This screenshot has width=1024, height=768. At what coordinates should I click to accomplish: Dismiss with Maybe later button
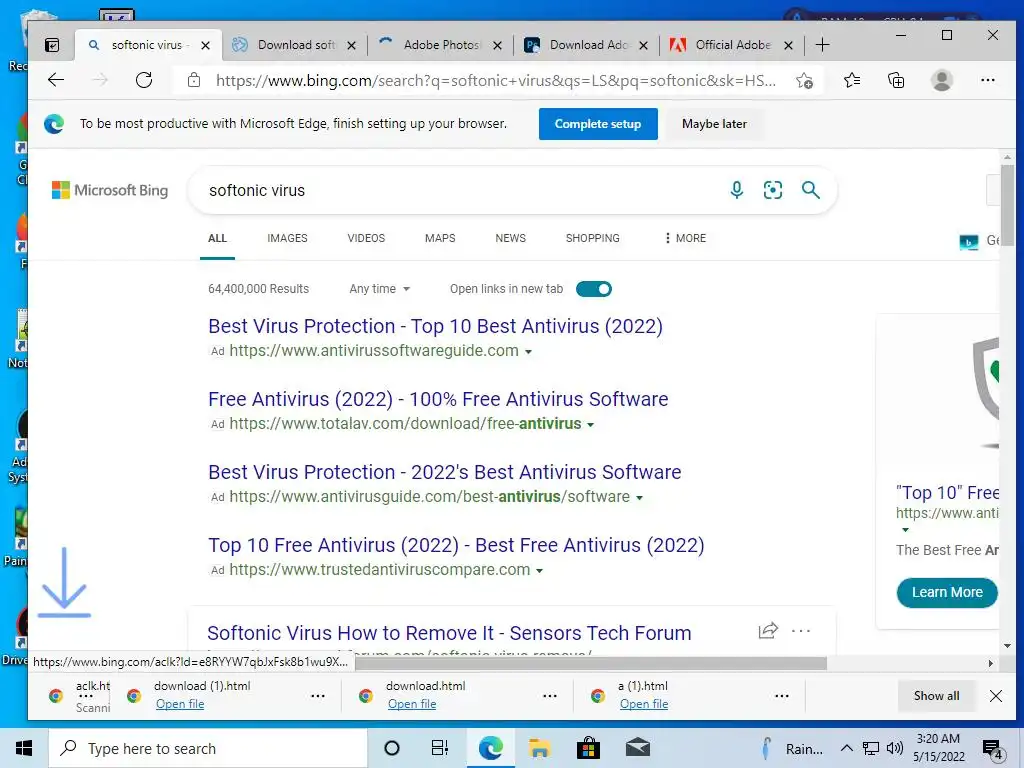[x=714, y=124]
